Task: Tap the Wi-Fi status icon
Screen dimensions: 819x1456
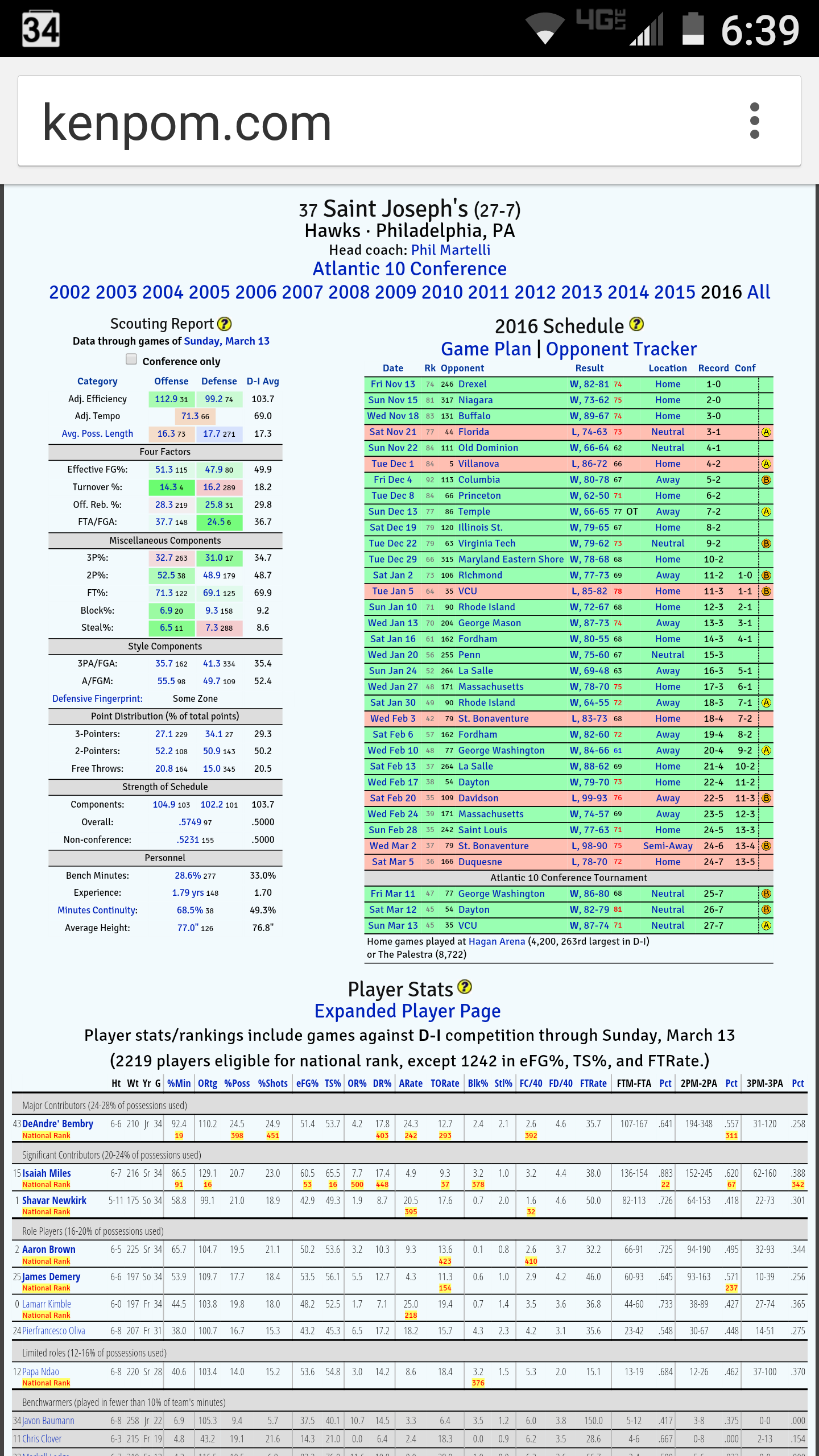Action: tap(545, 28)
